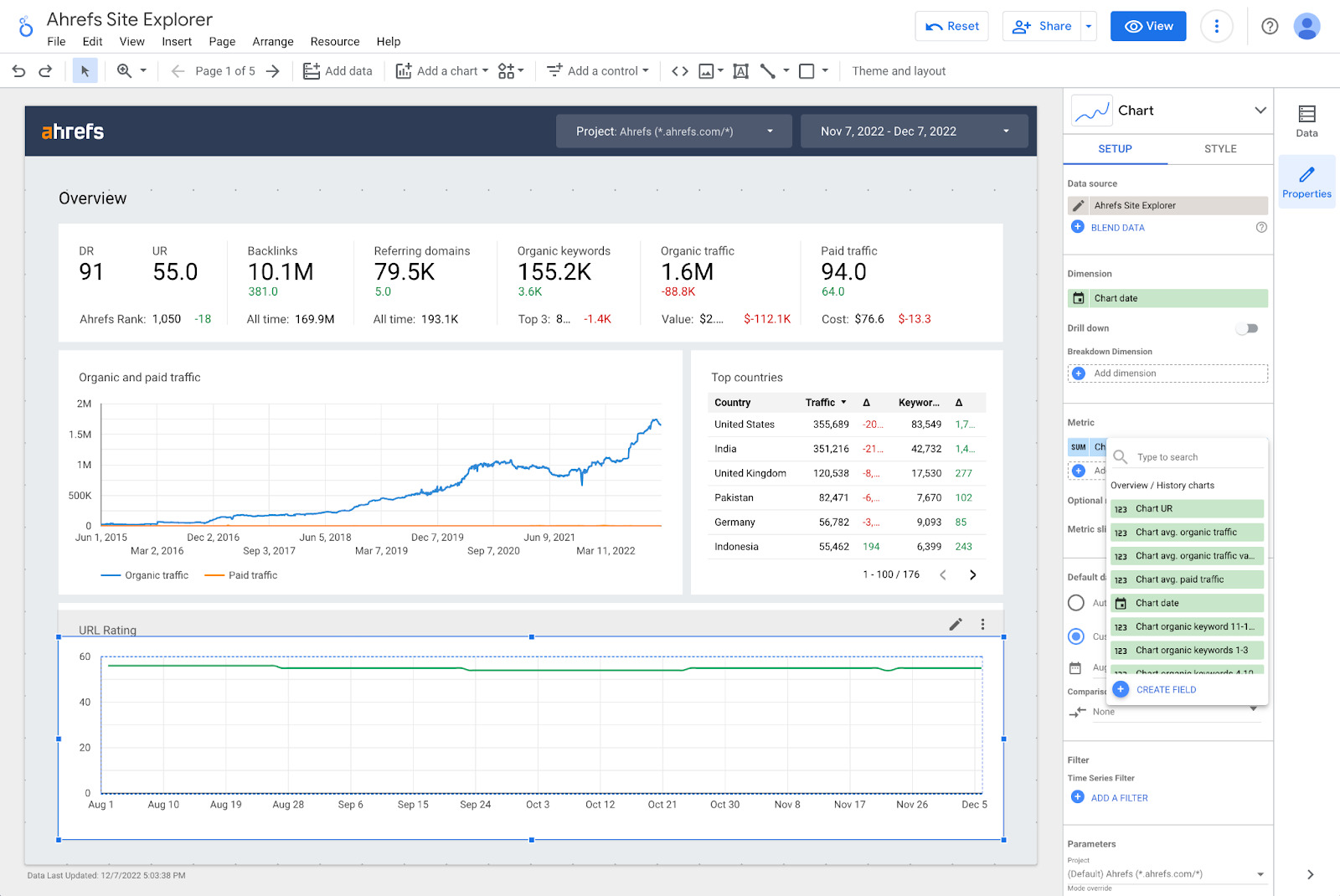Click the BLEND DATA link
The height and width of the screenshot is (896, 1340).
1117,228
